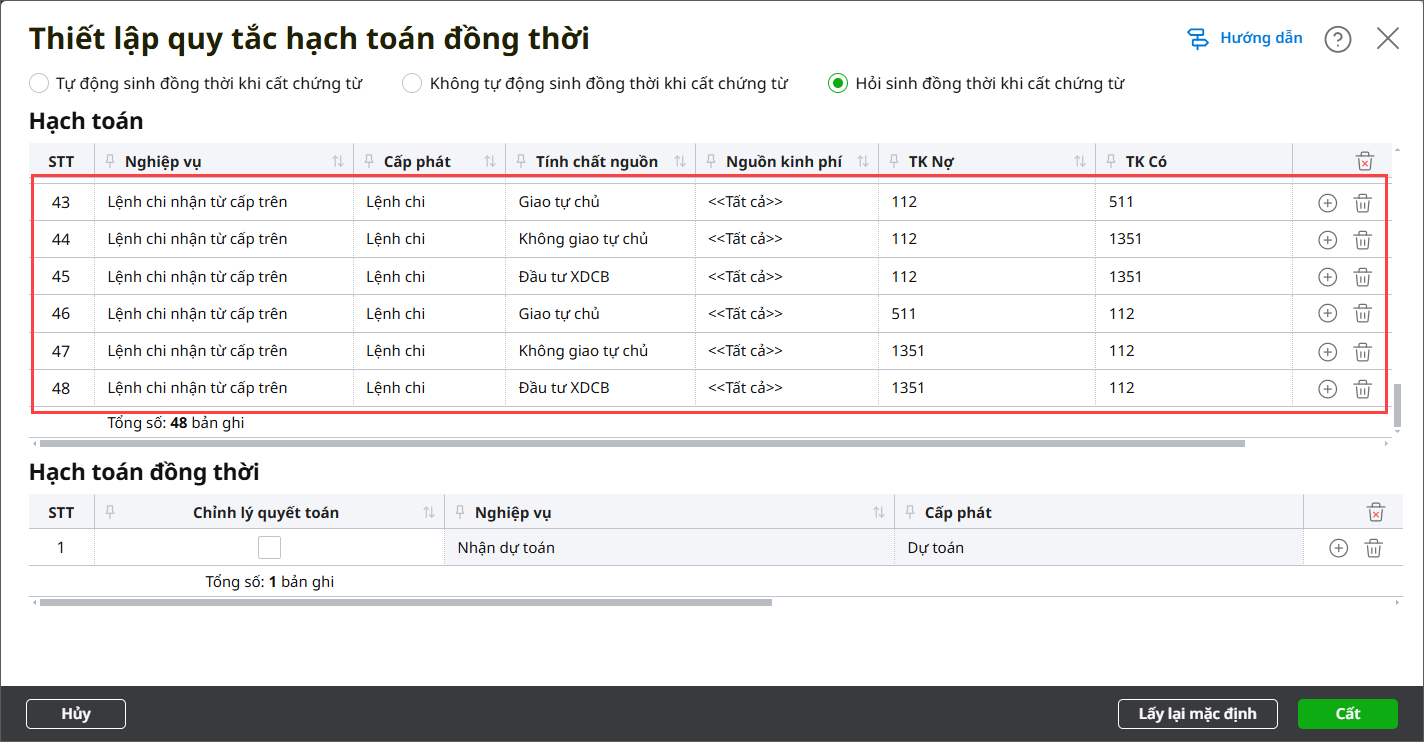
Task: Select Đầu tư XDCB cell in row 45
Action: pyautogui.click(x=601, y=277)
